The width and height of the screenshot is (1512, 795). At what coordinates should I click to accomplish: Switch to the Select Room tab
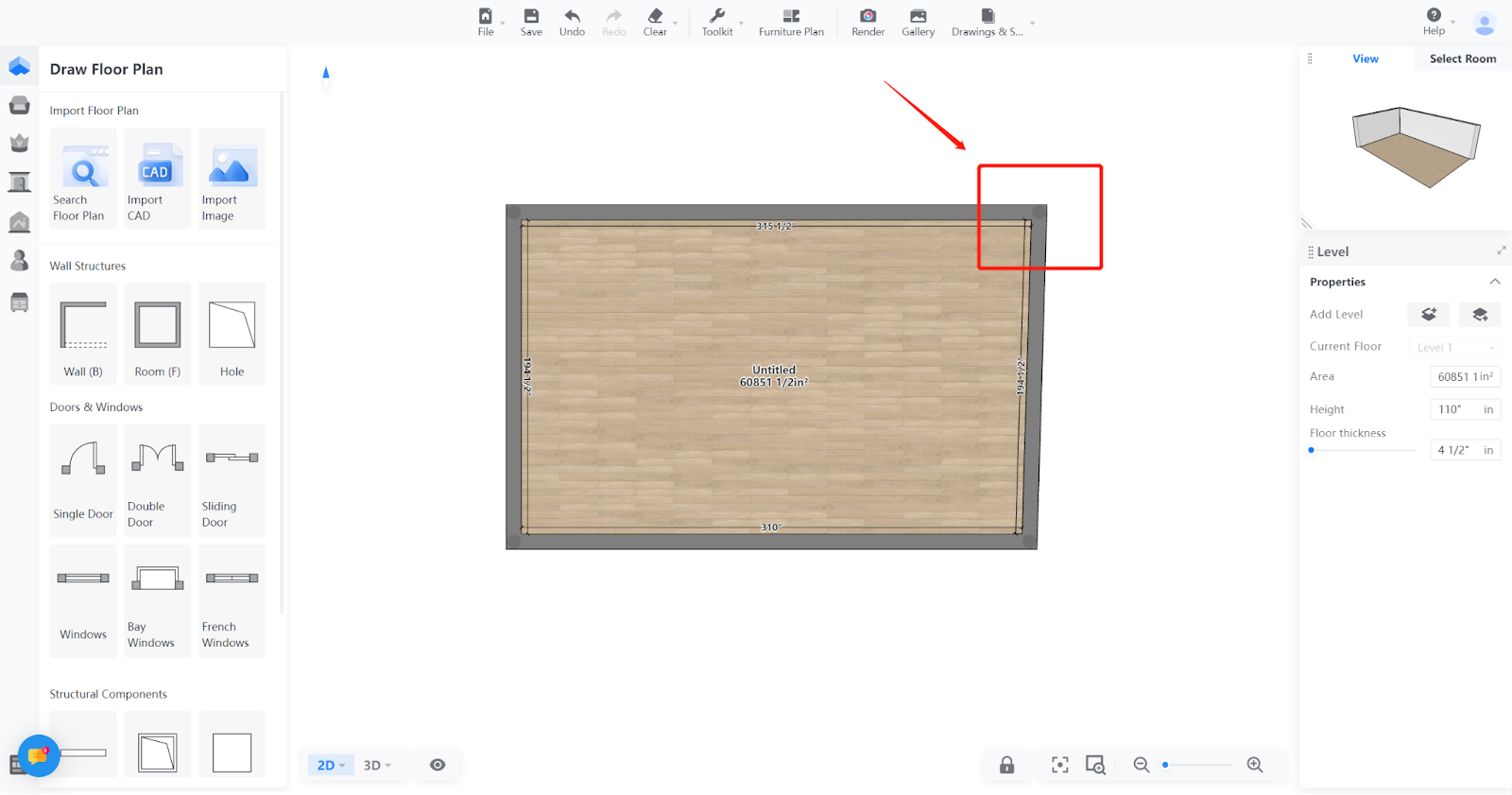coord(1462,59)
